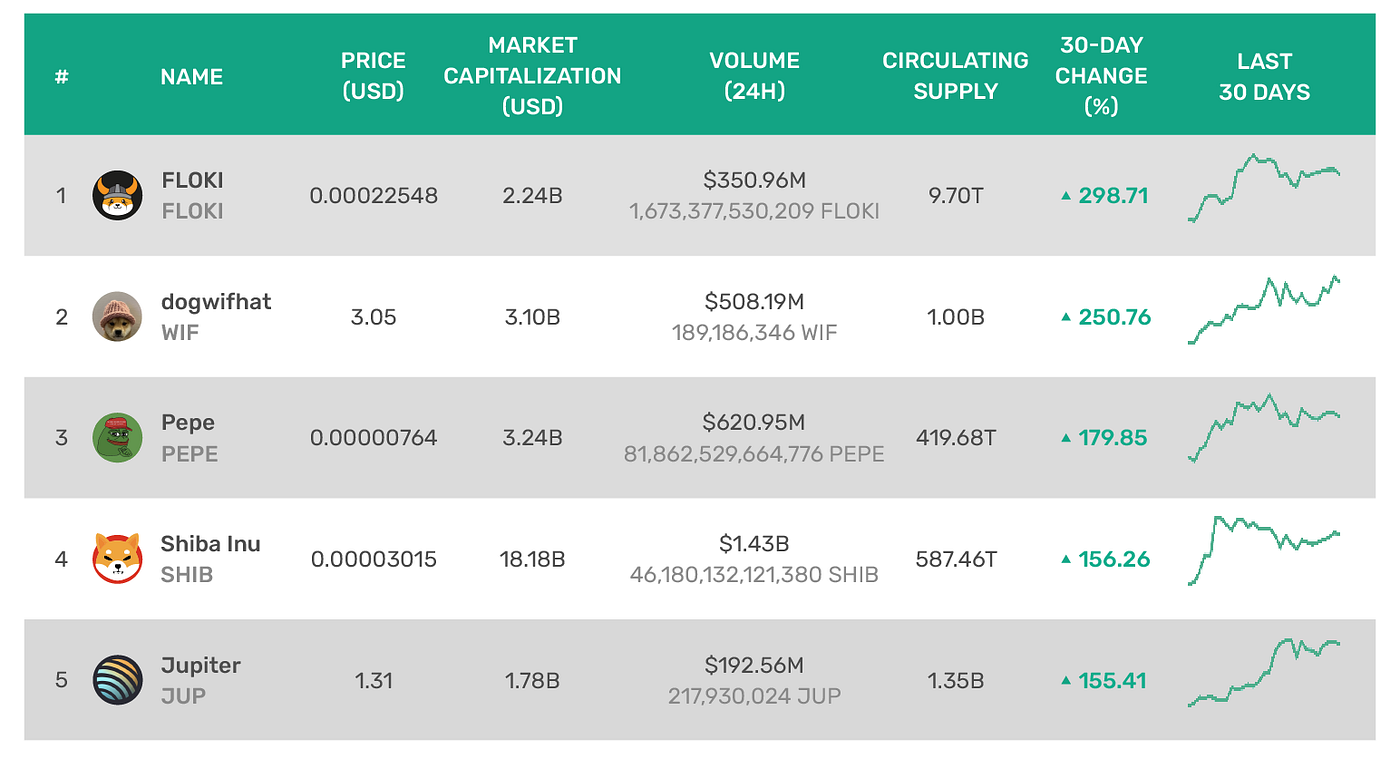
Task: Select market cap 3.10B
Action: (x=532, y=317)
